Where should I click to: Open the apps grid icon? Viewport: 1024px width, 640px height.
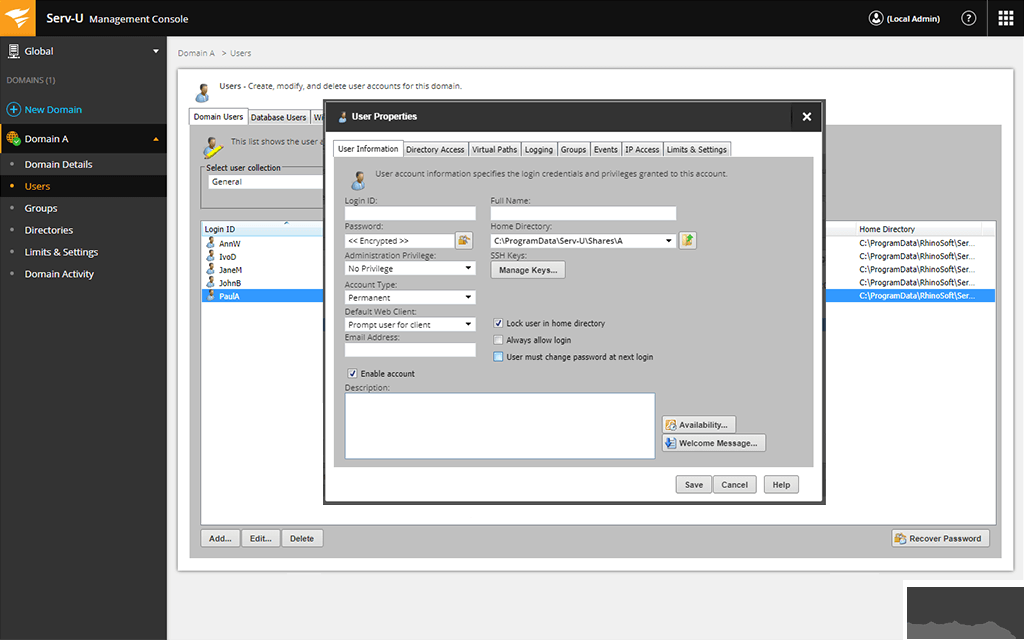click(x=1006, y=18)
